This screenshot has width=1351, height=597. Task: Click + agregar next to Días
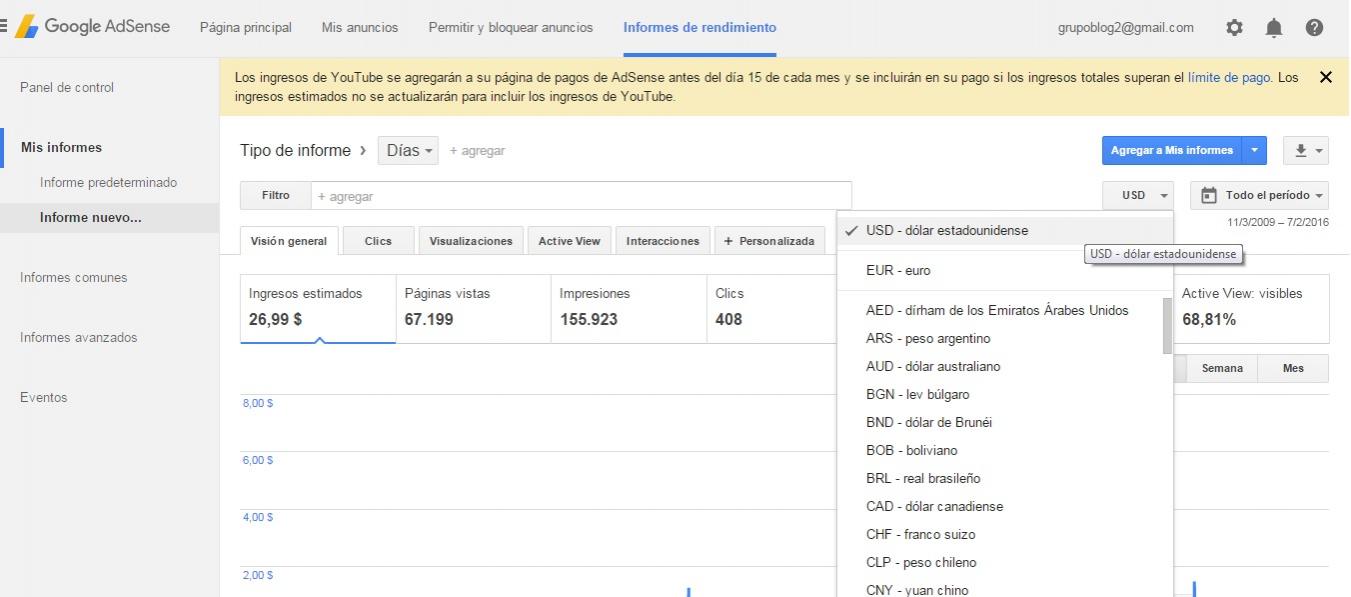pyautogui.click(x=477, y=151)
